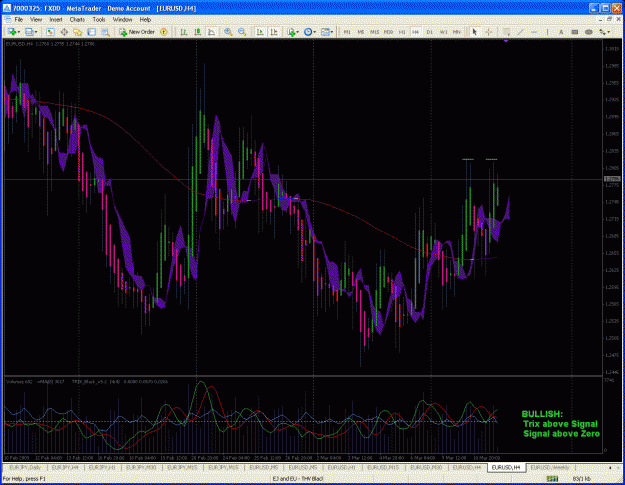Open a New Chart from the toolbar
Viewport: 625px width, 485px height.
pyautogui.click(x=12, y=32)
